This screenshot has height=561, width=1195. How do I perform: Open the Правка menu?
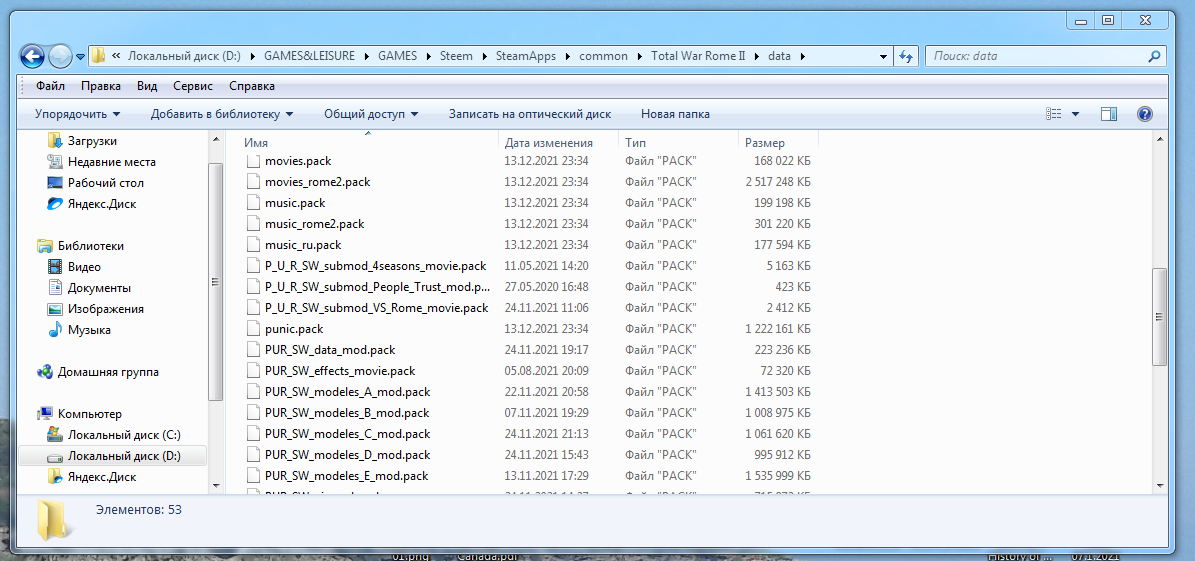coord(101,86)
